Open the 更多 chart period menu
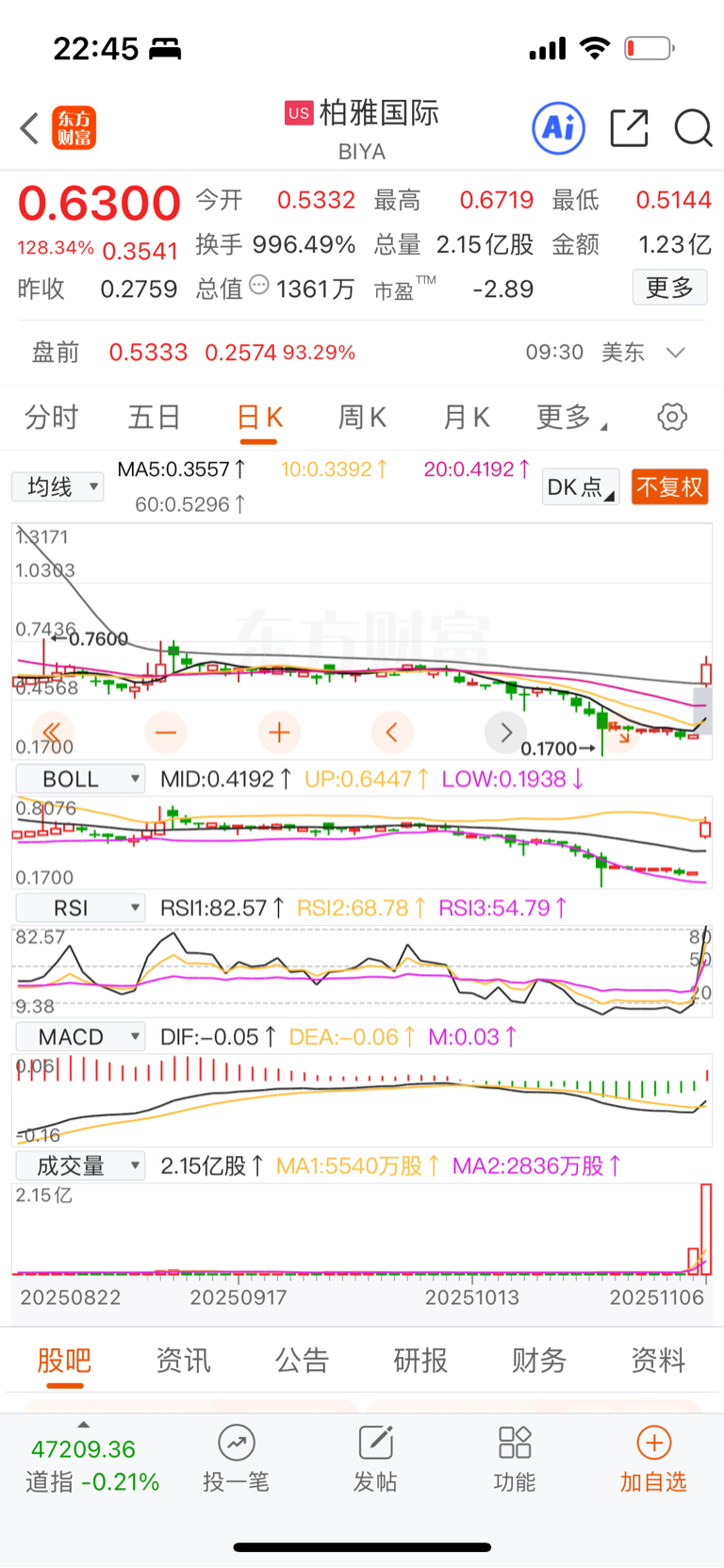Image resolution: width=724 pixels, height=1568 pixels. 571,417
